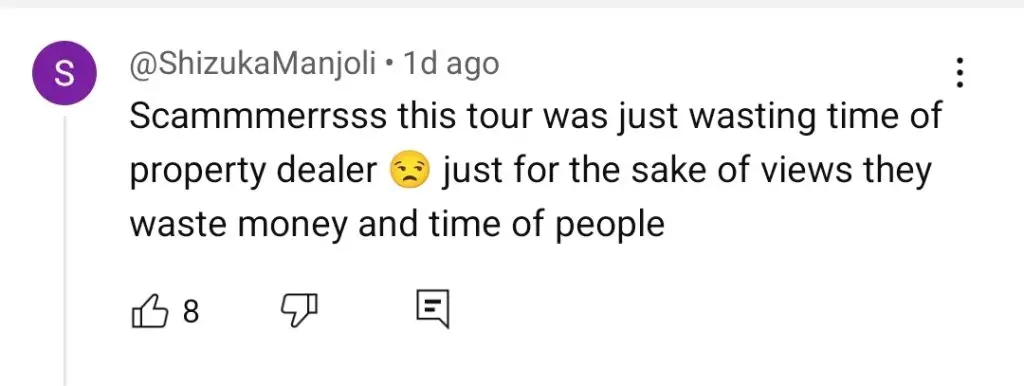Viewport: 1024px width, 386px height.
Task: Select the word Scammmerrsss in the comment
Action: 257,118
